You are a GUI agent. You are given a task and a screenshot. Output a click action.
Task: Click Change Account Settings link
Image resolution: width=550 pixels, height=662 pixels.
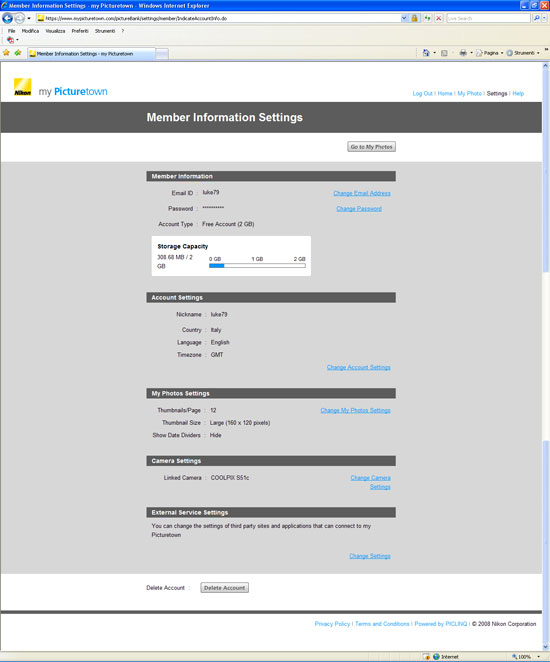pos(358,367)
